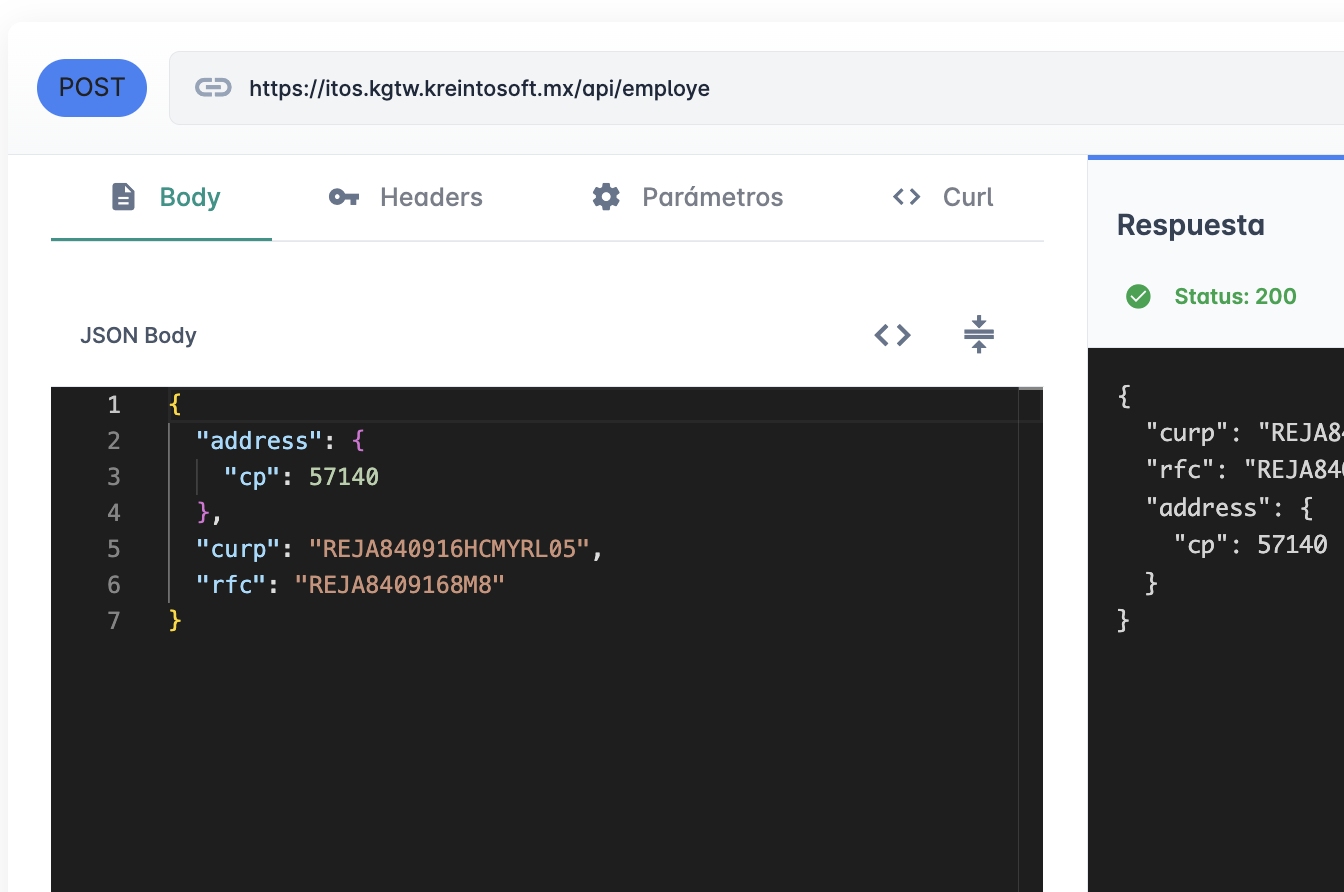This screenshot has height=892, width=1344.
Task: Open the Parámetros tab
Action: click(712, 197)
